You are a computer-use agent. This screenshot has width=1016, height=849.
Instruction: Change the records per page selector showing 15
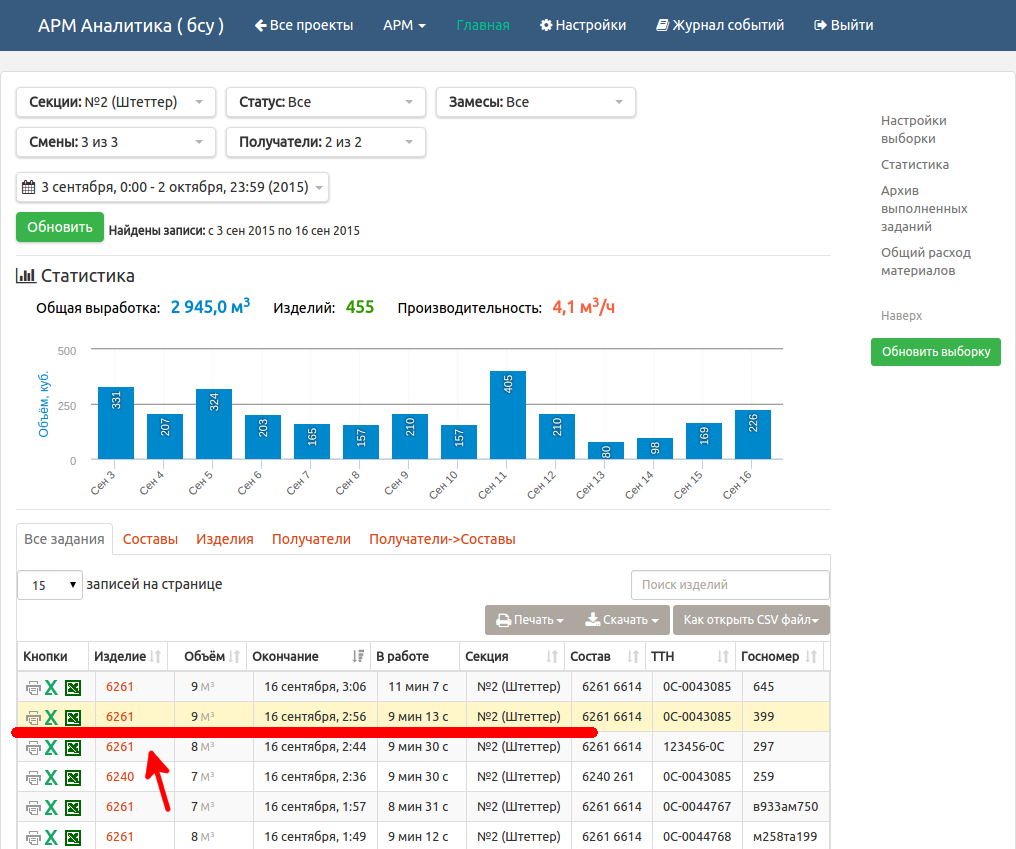50,585
